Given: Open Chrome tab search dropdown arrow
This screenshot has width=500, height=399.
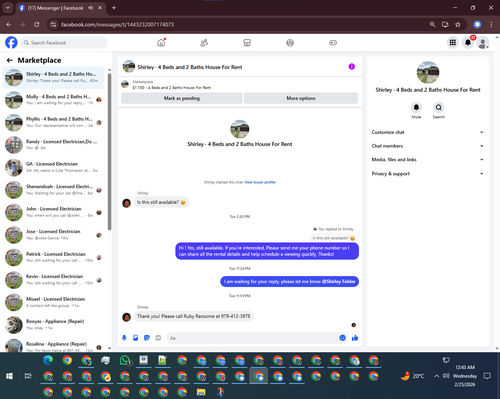Looking at the screenshot, I should 7,8.
